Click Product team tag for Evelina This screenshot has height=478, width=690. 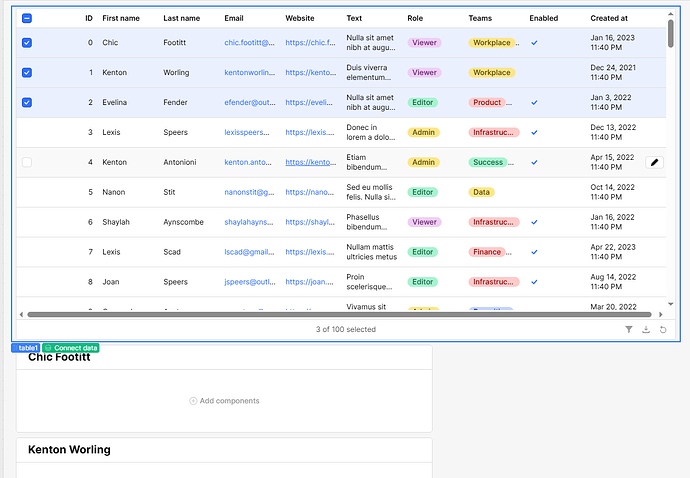487,103
